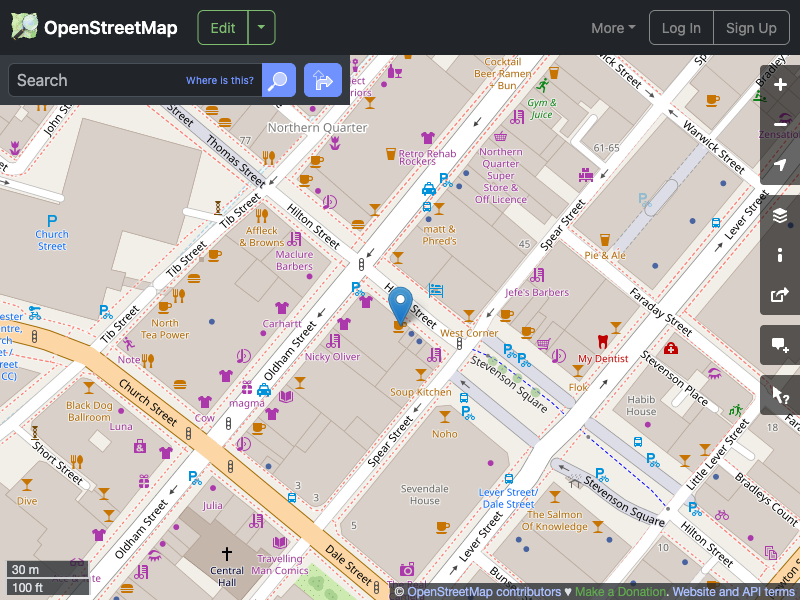Click the Show My Location arrow icon

780,165
